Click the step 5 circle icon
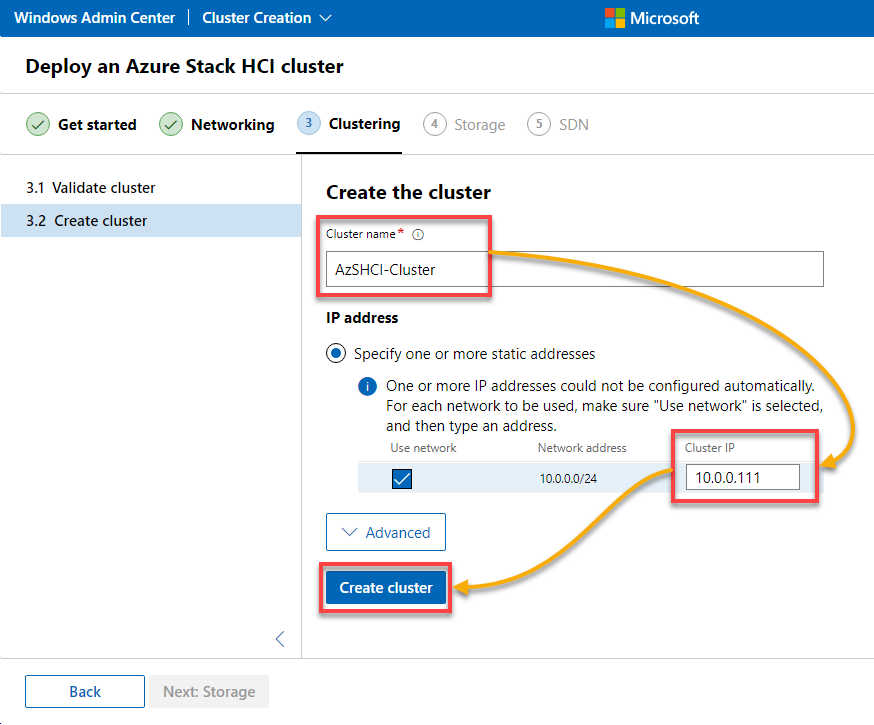The image size is (874, 725). pyautogui.click(x=538, y=124)
